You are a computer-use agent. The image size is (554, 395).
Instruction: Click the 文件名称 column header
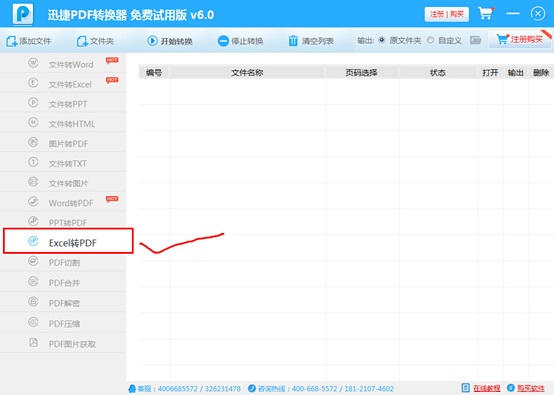pos(247,72)
